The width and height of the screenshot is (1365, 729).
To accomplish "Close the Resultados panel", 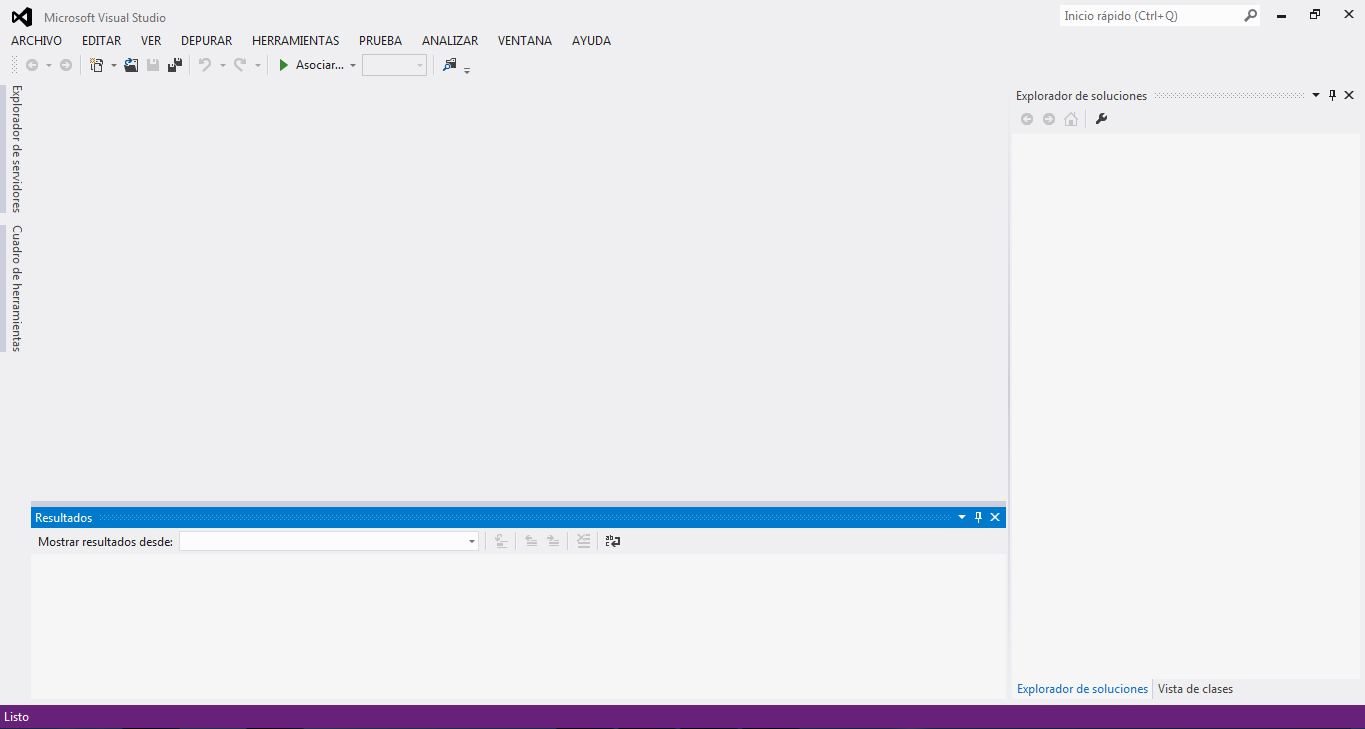I will tap(995, 517).
